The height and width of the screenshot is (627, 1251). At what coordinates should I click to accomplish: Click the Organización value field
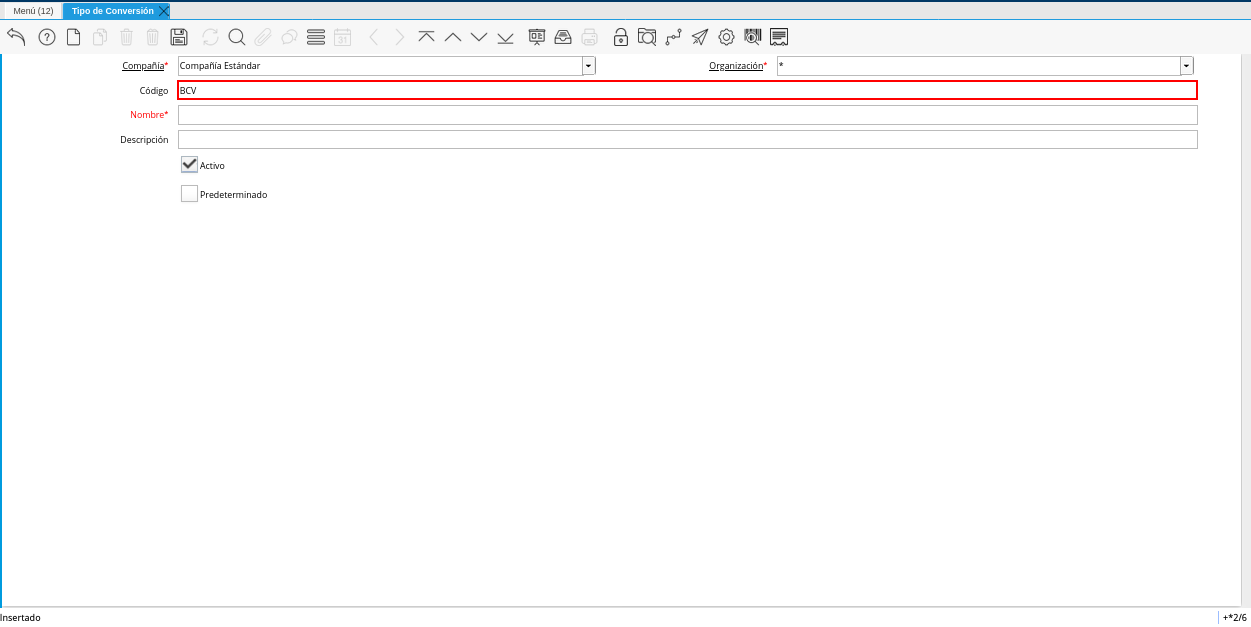[979, 65]
